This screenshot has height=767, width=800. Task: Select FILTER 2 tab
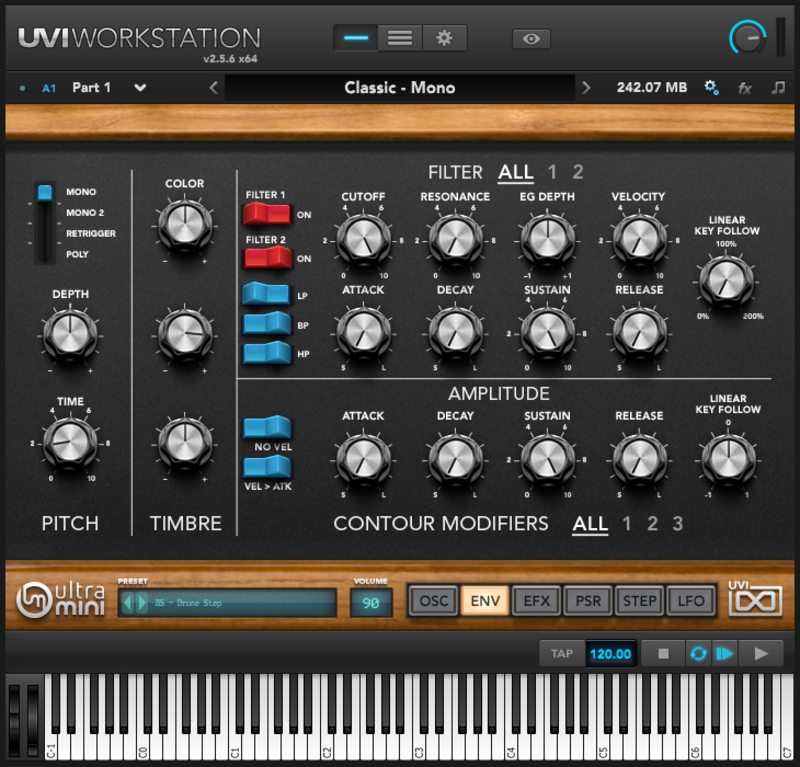[x=578, y=172]
